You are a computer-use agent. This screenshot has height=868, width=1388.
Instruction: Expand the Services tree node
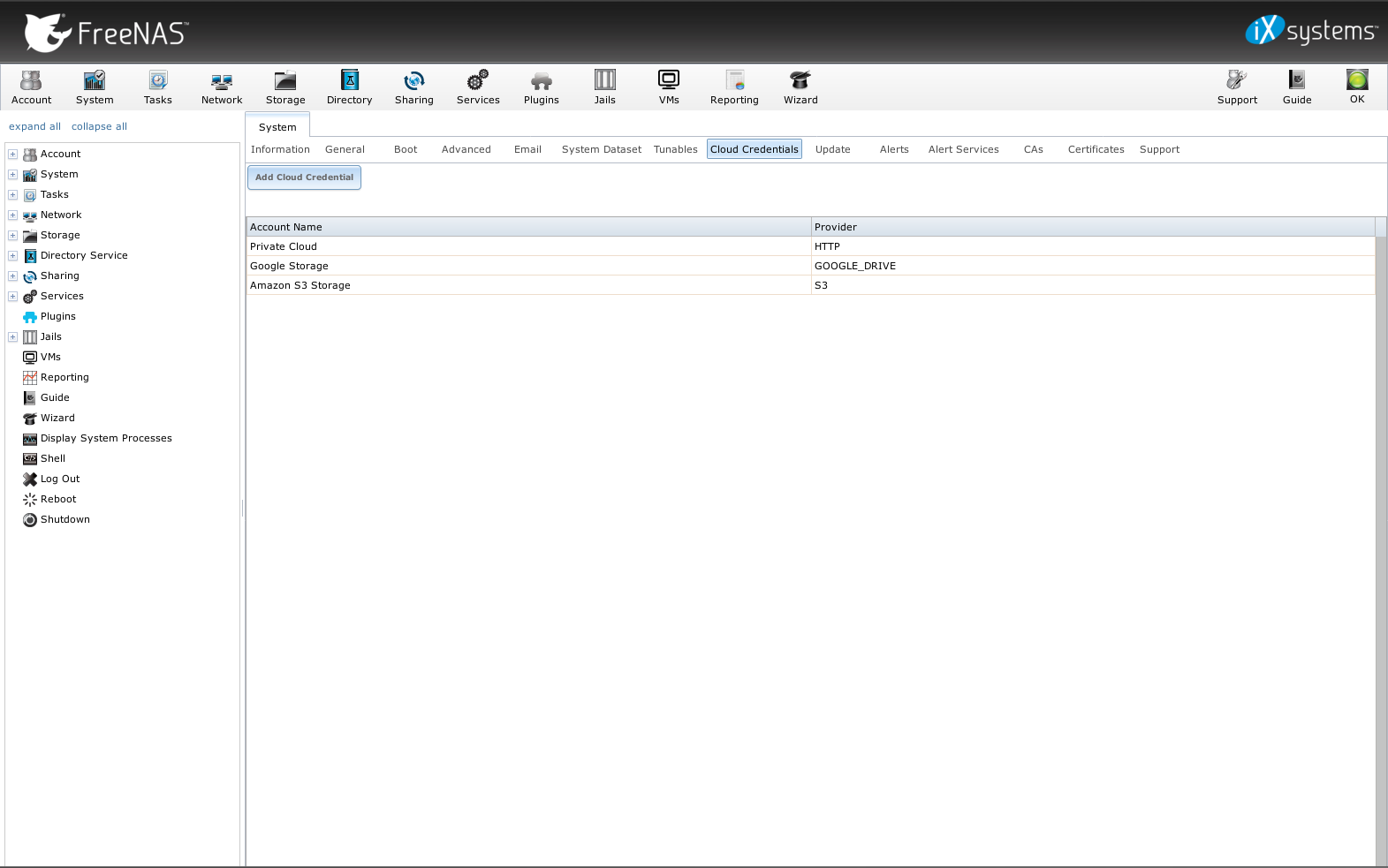coord(13,296)
